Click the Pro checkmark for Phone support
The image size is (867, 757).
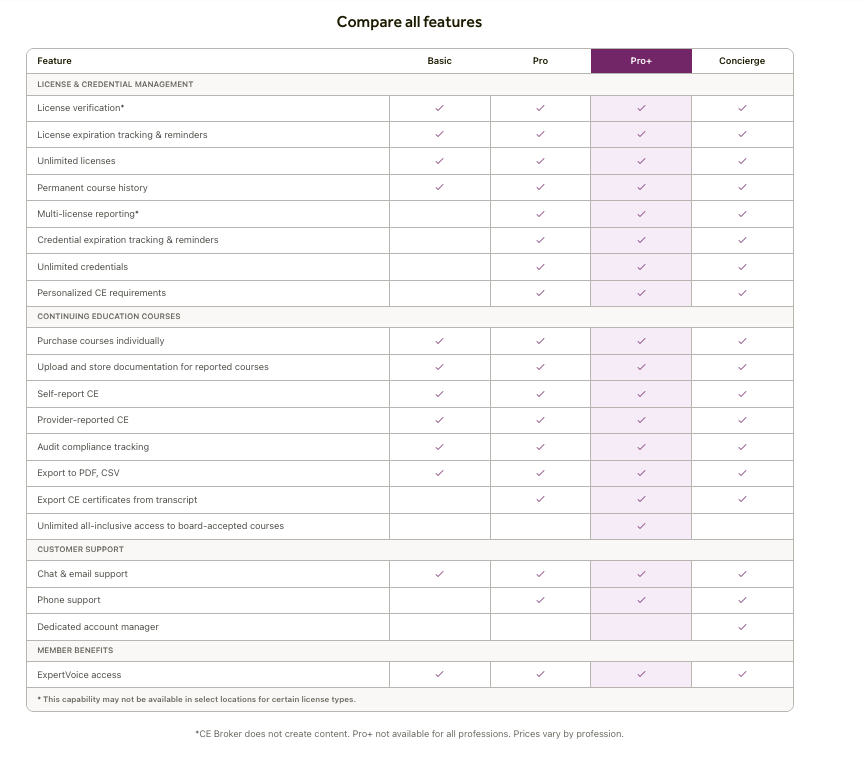click(x=540, y=600)
